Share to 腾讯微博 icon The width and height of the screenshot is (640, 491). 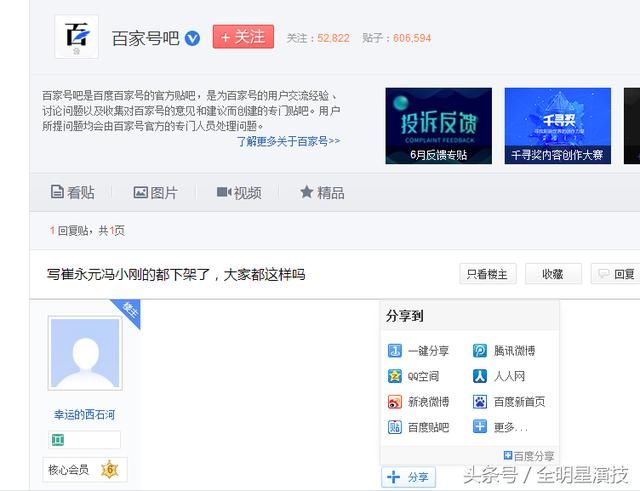tap(480, 351)
